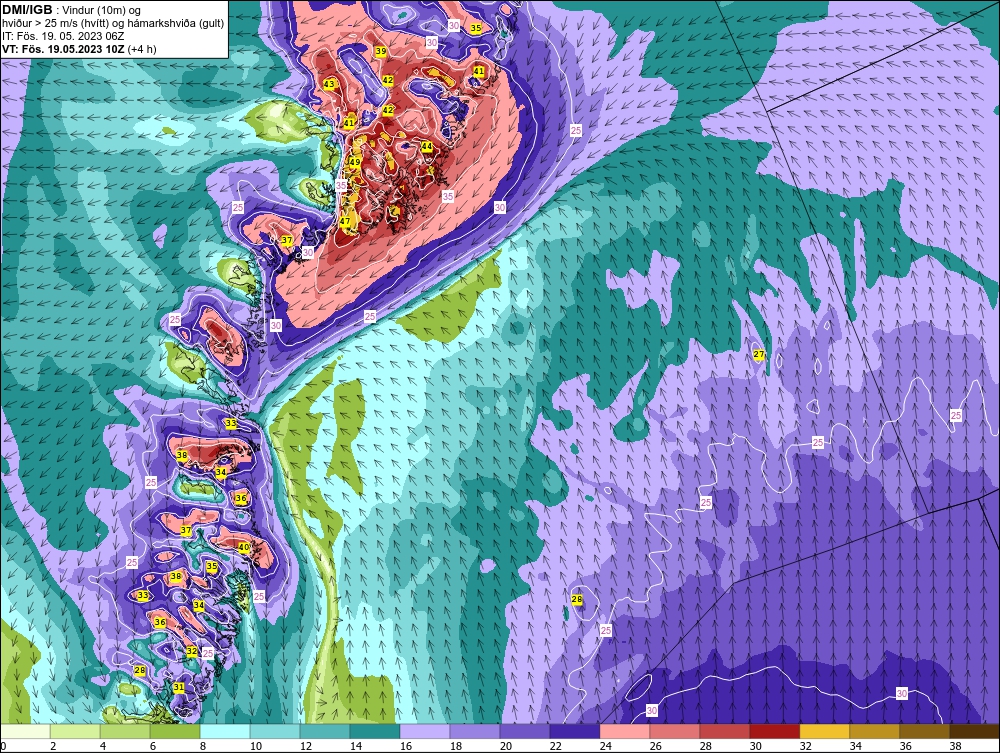
Task: Click the 'IT: Fös. 19. 05. 2023 06Z' line
Action: click(62, 36)
